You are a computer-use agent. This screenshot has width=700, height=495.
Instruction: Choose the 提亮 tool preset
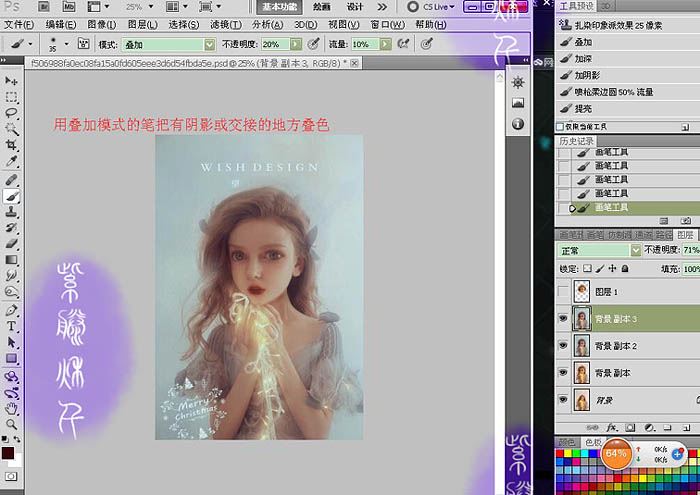(627, 108)
